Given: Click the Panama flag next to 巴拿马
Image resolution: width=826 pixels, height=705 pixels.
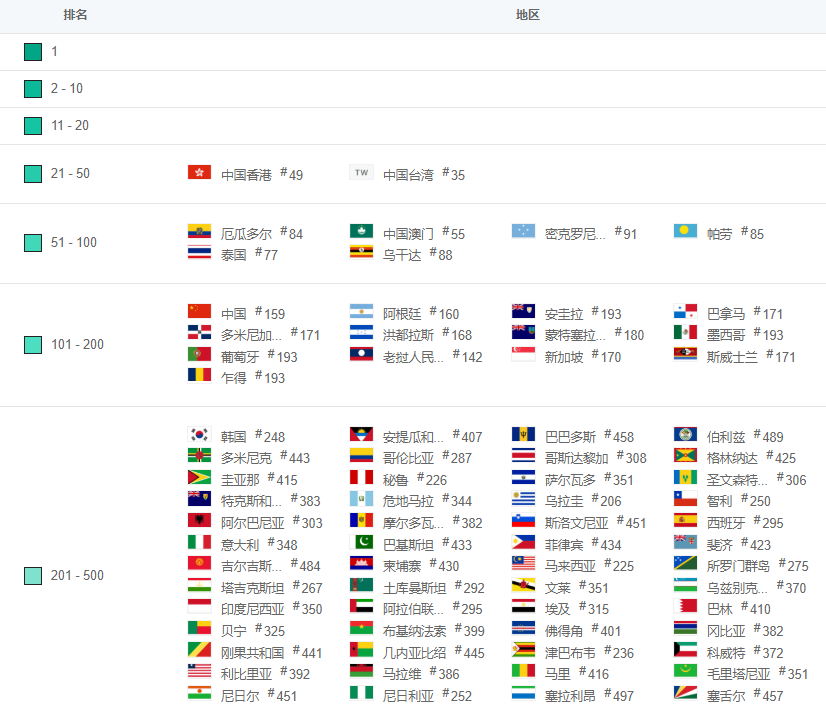Looking at the screenshot, I should [x=685, y=311].
